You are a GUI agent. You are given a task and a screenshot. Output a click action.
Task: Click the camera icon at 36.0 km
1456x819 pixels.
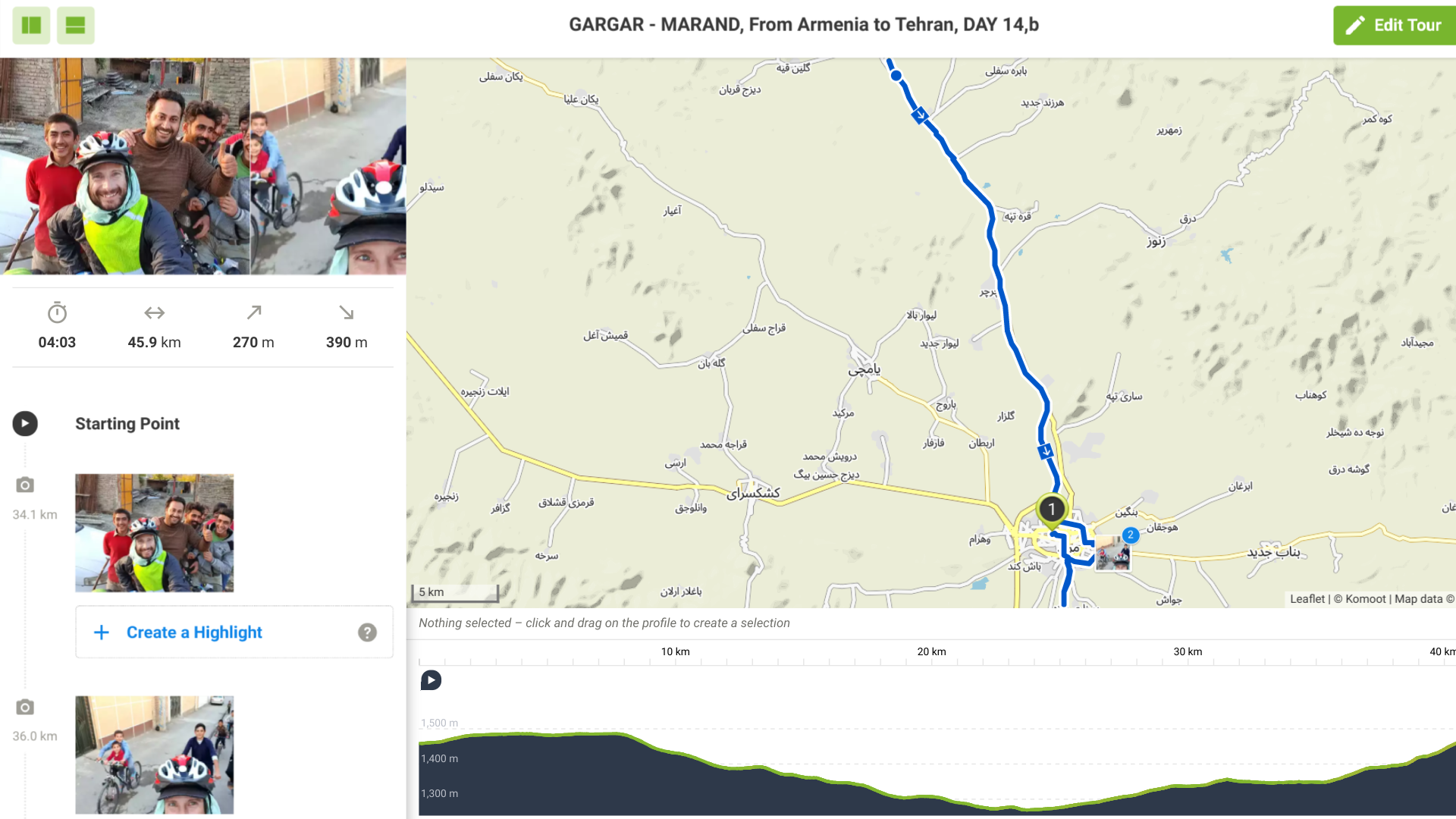[25, 708]
